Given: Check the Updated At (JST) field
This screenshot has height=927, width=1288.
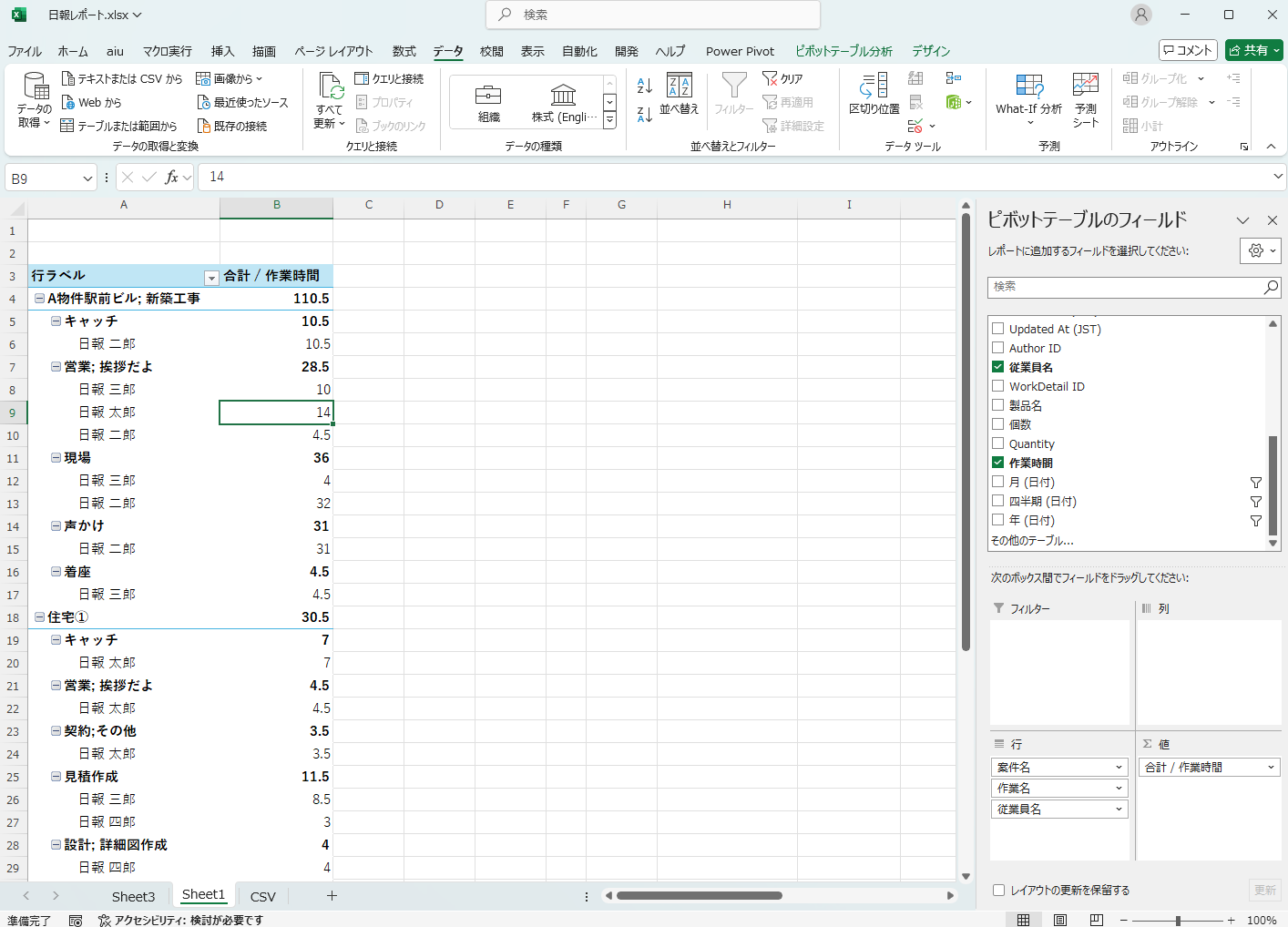Looking at the screenshot, I should [998, 329].
